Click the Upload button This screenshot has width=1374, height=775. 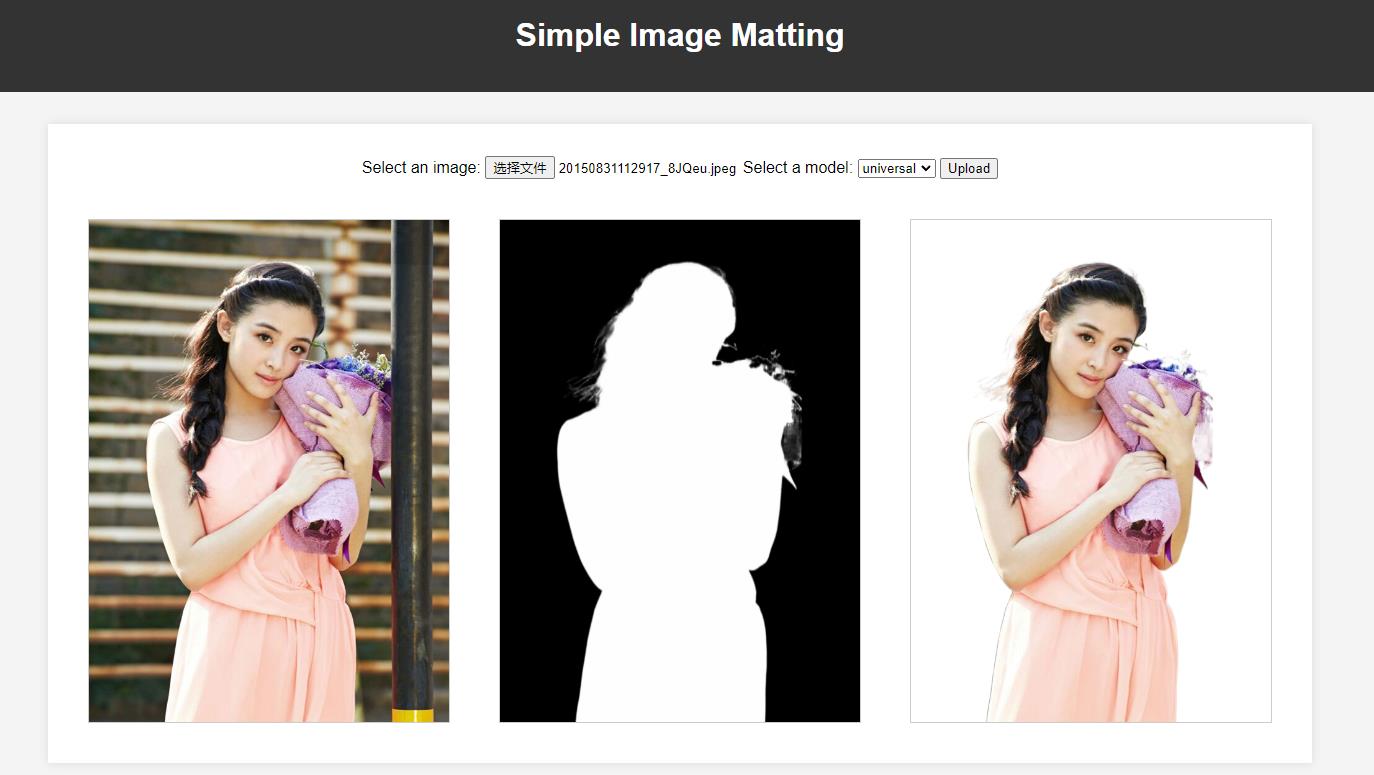969,168
